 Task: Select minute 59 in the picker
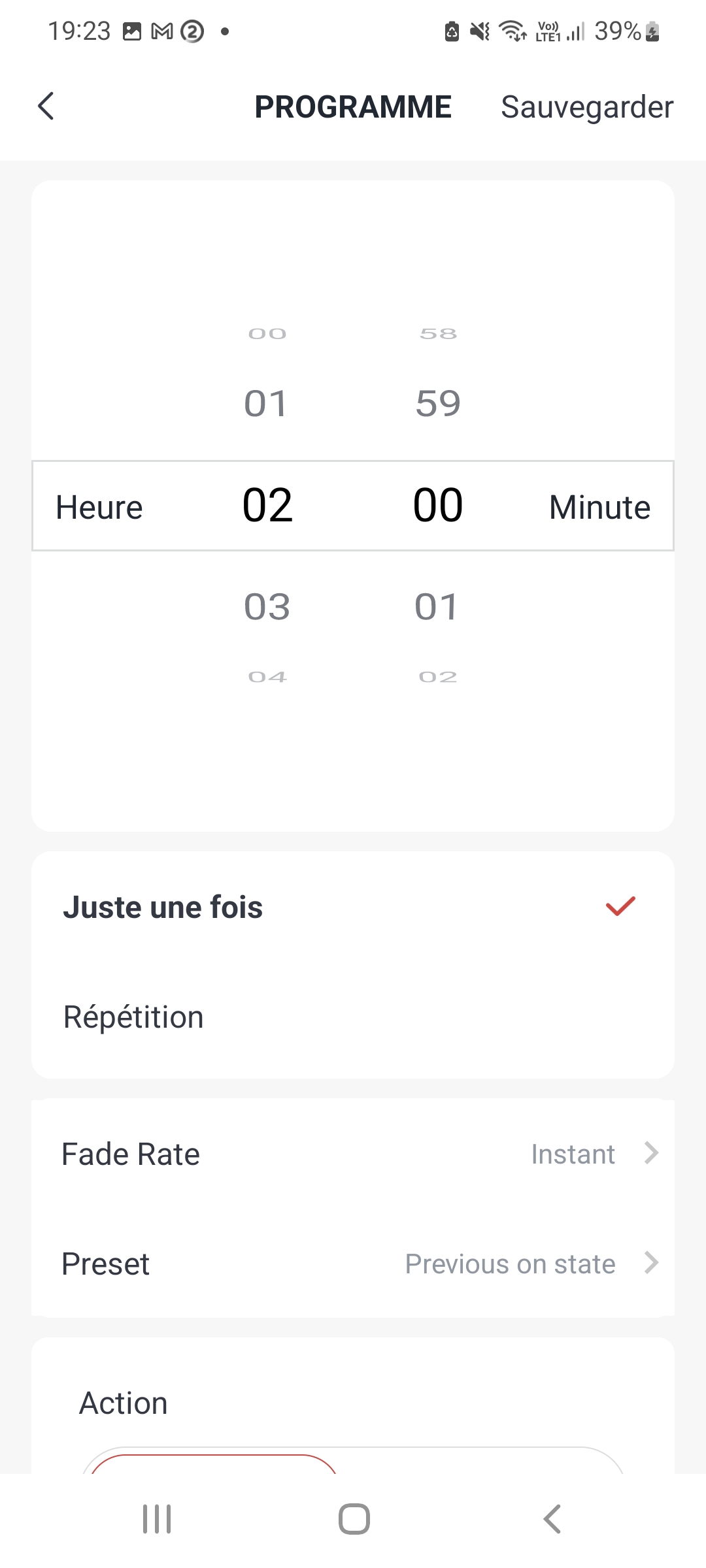point(438,403)
